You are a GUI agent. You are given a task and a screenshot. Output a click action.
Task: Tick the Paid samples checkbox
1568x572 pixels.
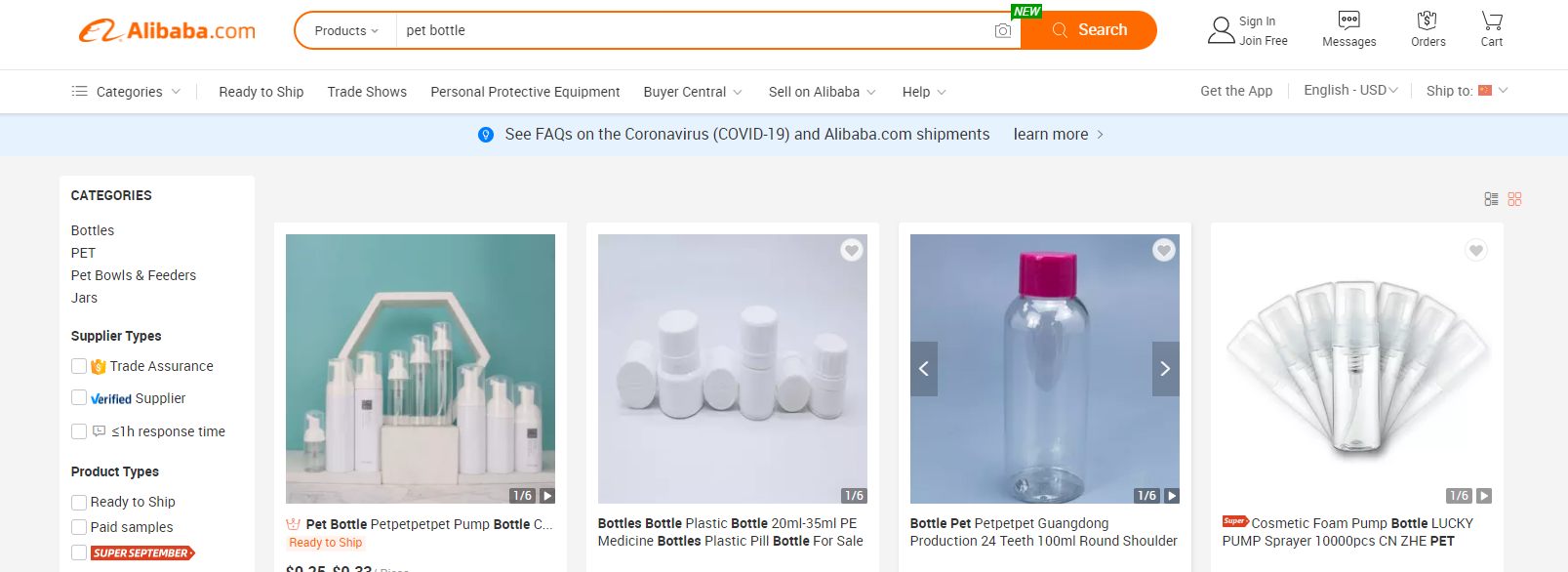tap(79, 528)
